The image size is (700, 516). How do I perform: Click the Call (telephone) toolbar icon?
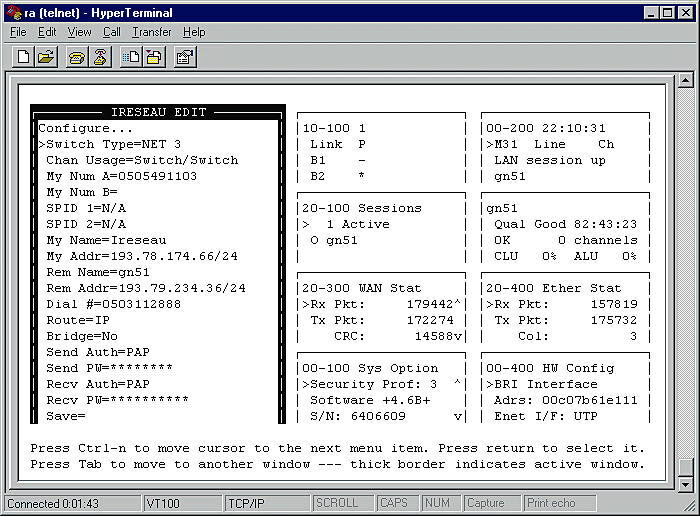pyautogui.click(x=77, y=57)
